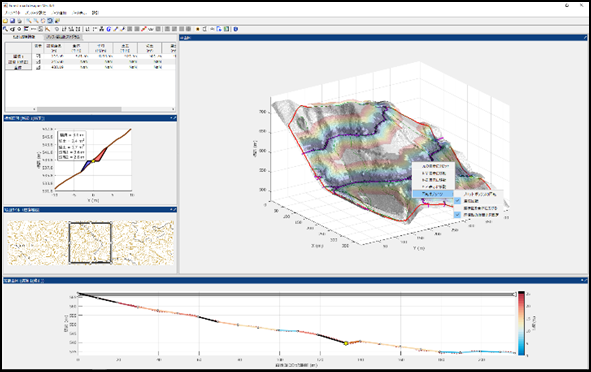The height and width of the screenshot is (372, 591).
Task: Open the rightmost menu in the menu bar
Action: coord(95,13)
